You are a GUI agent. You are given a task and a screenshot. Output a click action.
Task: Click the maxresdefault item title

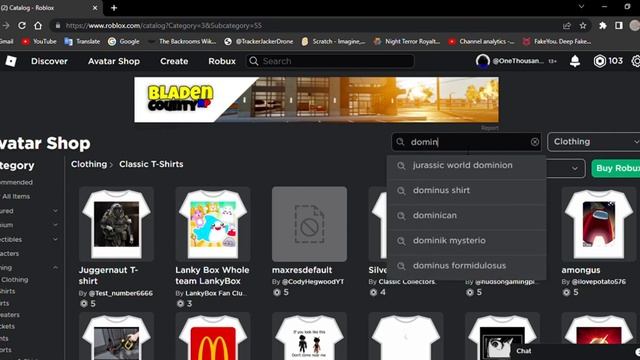pos(302,270)
